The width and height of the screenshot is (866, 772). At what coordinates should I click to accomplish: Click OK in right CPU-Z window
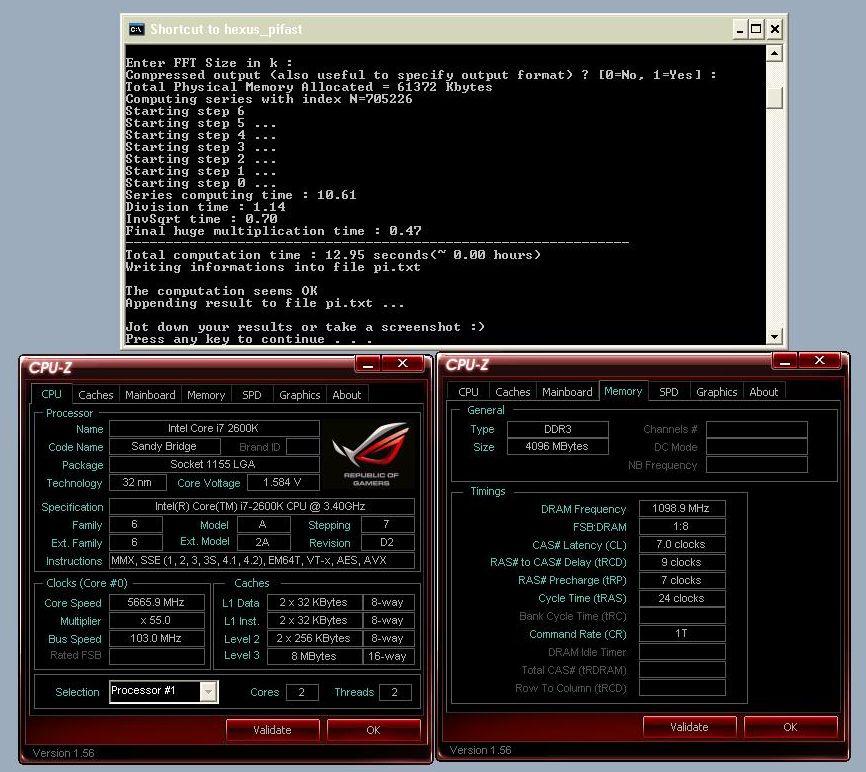(x=790, y=727)
